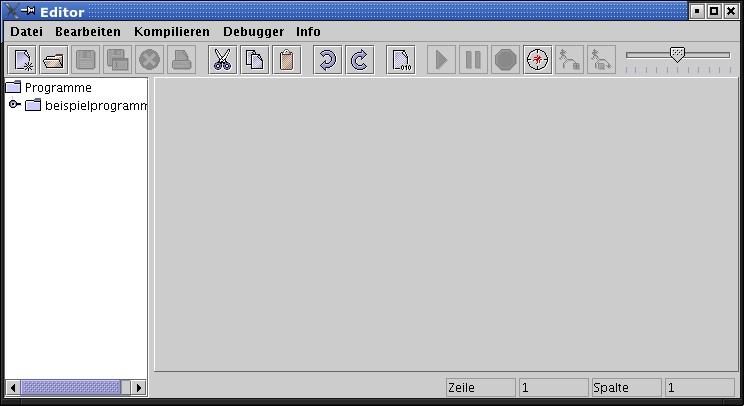Click the undo arrow icon
The image size is (744, 406).
click(x=326, y=60)
